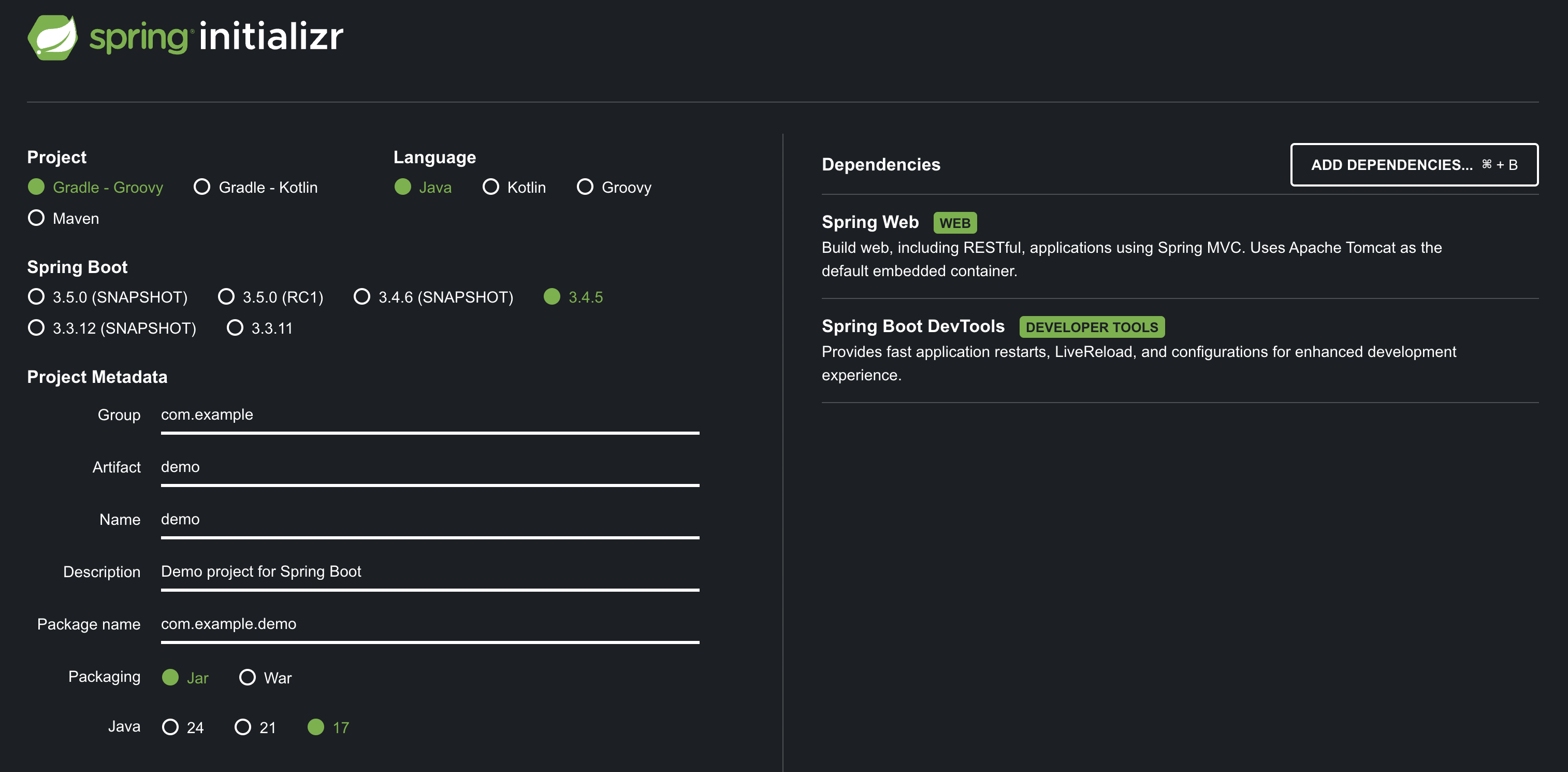Choose Spring Boot version 3.3.11
This screenshot has height=772, width=1568.
click(260, 327)
